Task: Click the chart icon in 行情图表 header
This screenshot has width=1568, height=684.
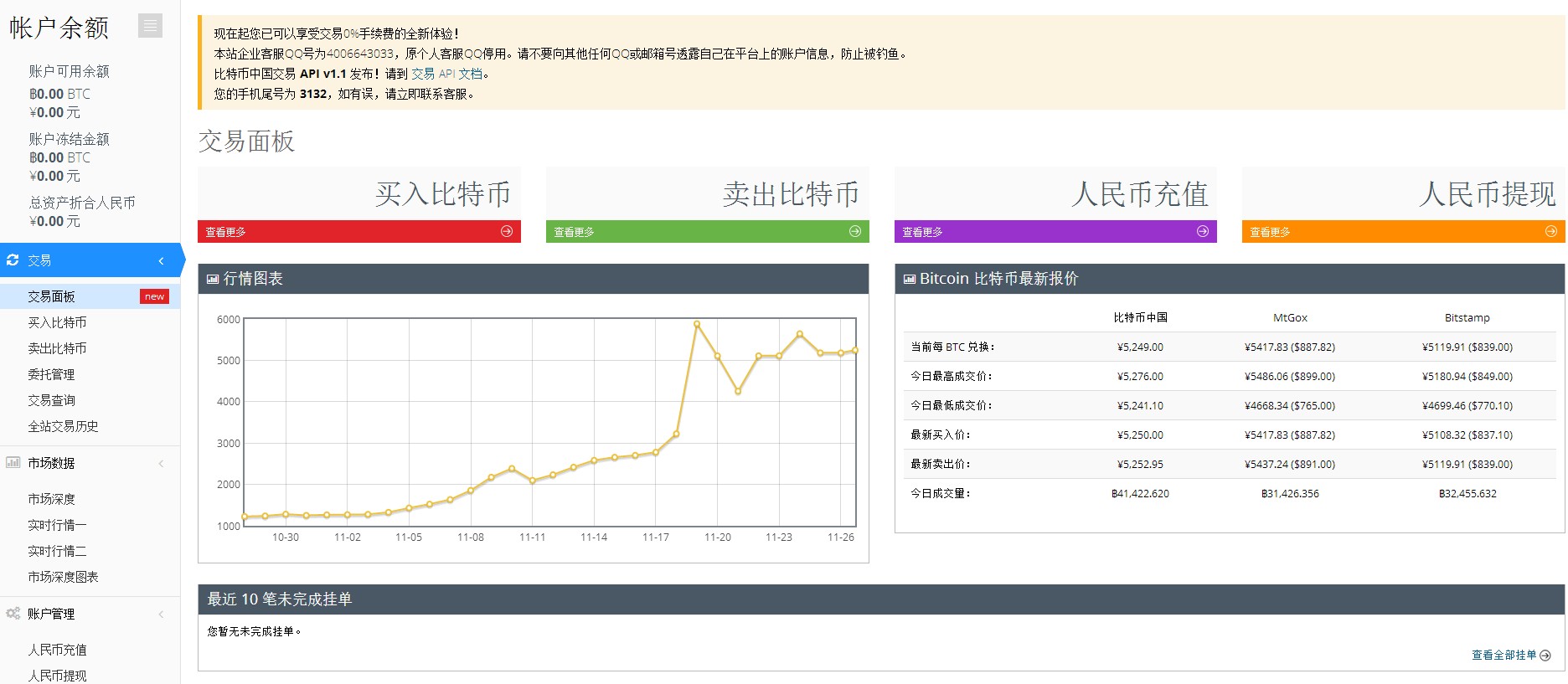Action: (x=213, y=280)
